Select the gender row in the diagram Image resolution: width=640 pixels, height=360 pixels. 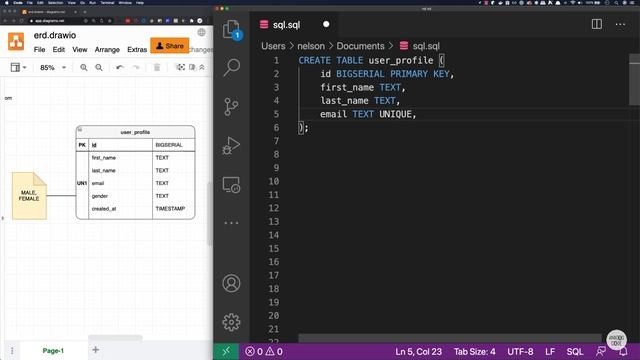pos(136,196)
